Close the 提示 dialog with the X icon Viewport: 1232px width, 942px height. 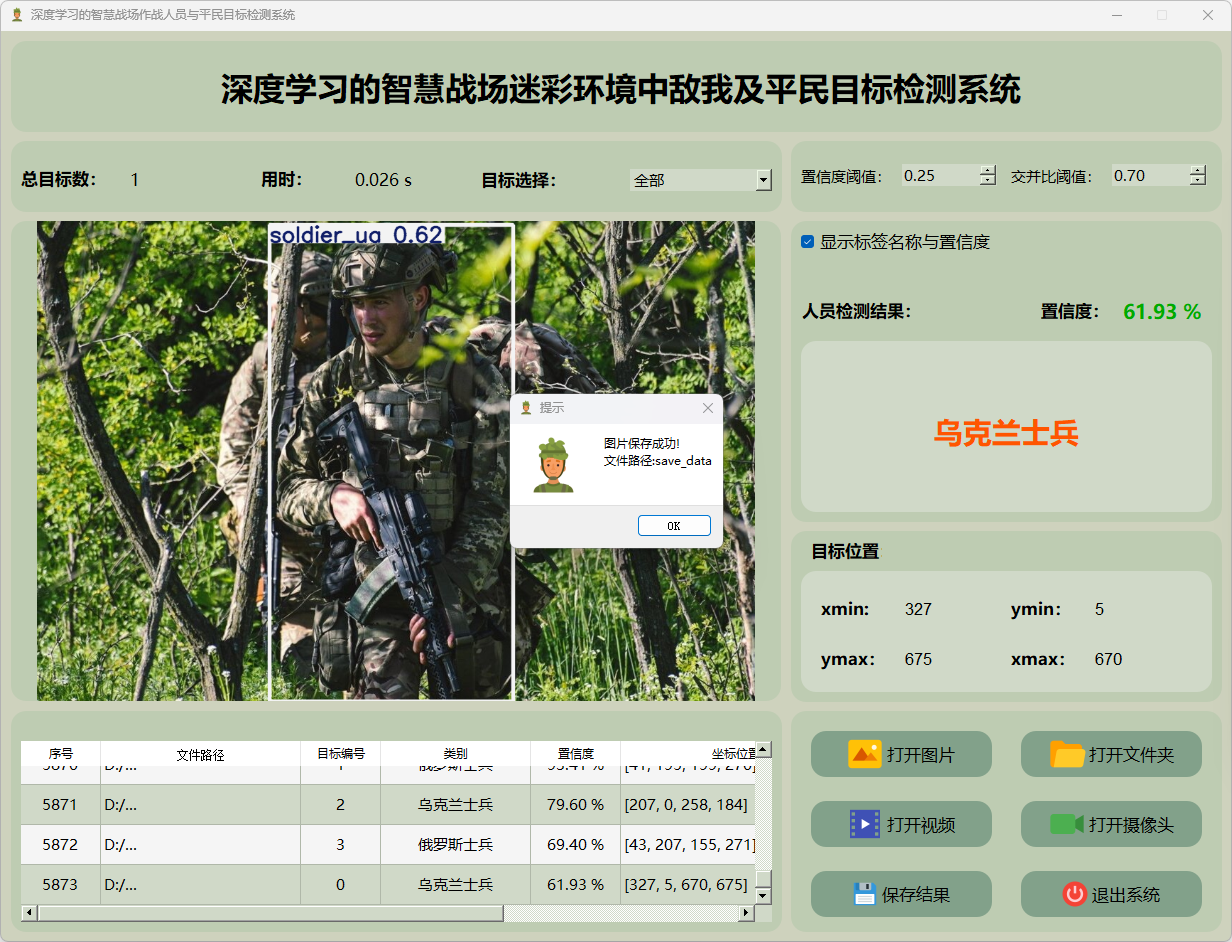[x=708, y=408]
